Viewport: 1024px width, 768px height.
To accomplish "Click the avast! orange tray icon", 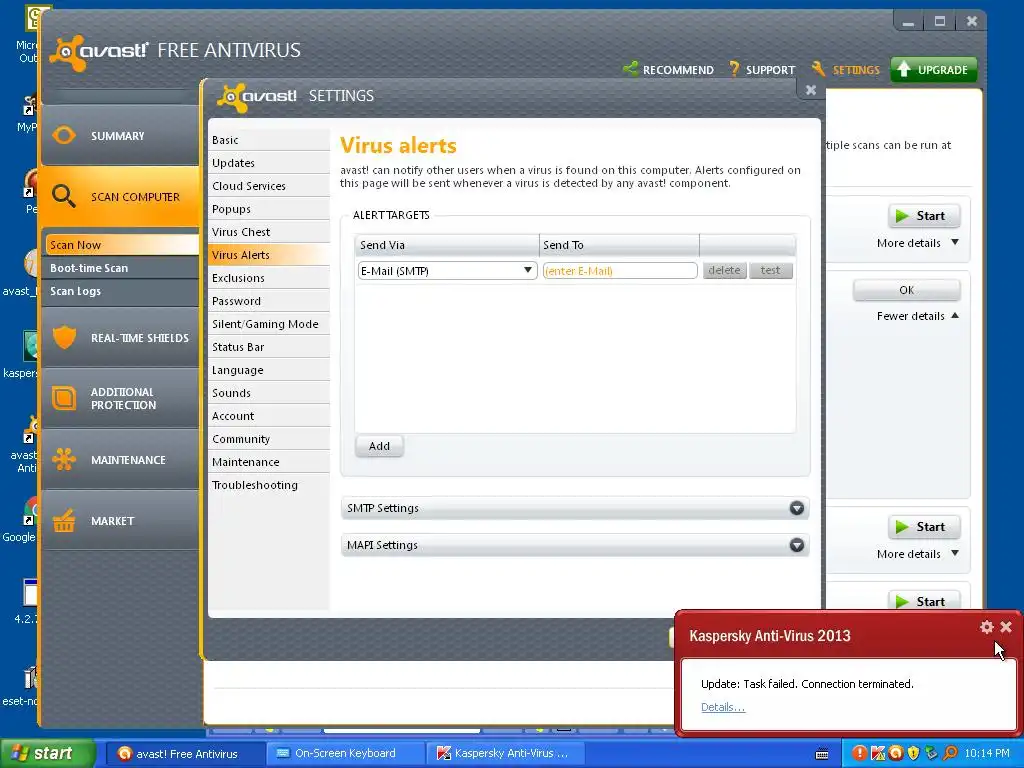I will click(895, 753).
